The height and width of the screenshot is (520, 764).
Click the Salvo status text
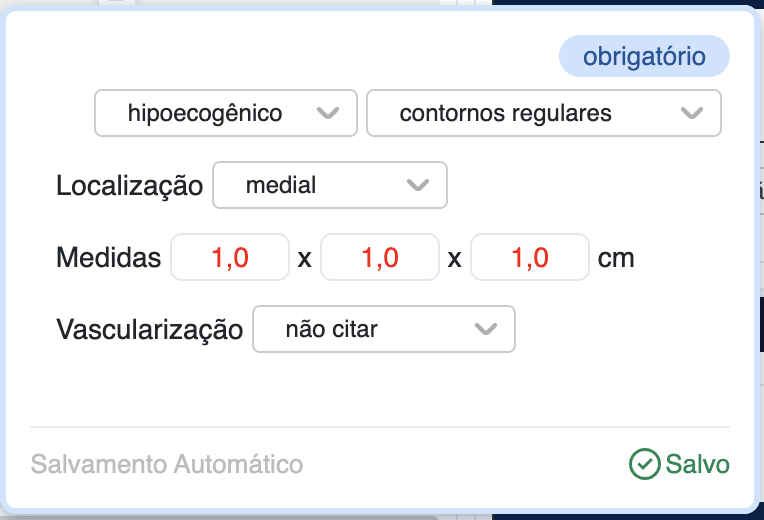[x=698, y=465]
